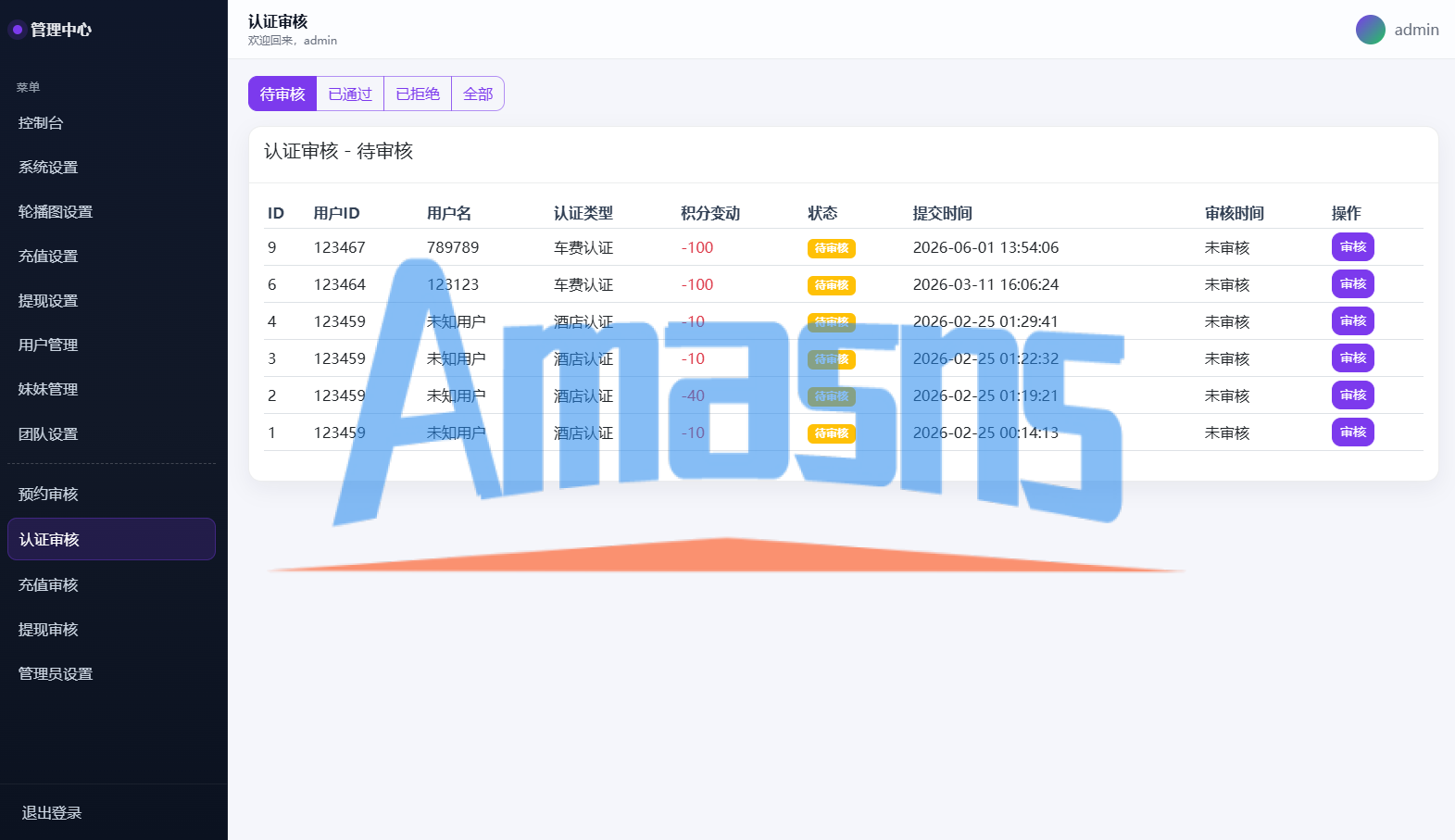1455x840 pixels.
Task: Click 审核 button for row ID 3
Action: tap(1353, 358)
